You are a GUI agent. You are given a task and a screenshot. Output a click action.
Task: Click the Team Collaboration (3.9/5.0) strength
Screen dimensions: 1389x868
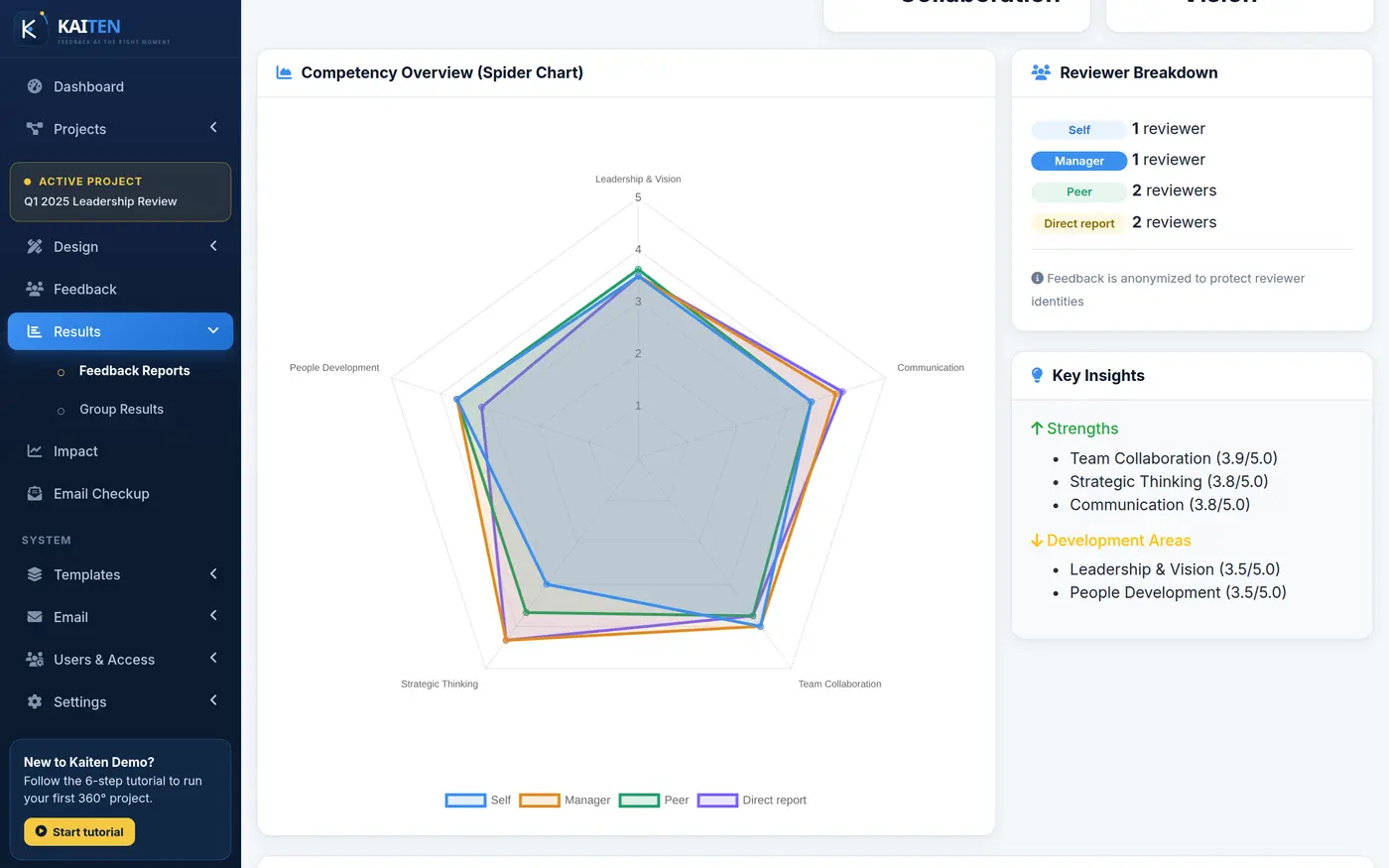coord(1174,458)
